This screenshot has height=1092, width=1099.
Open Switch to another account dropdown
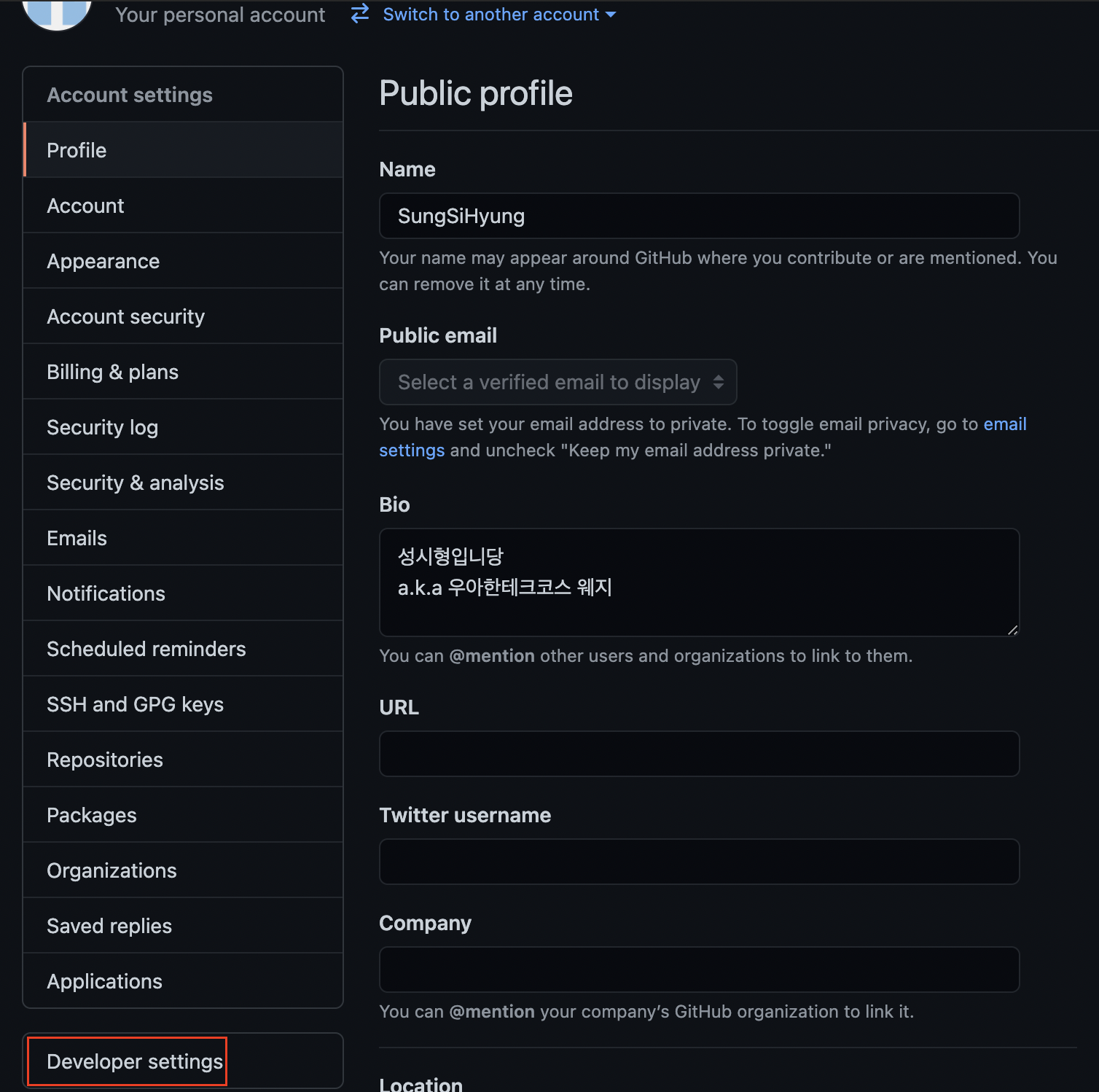[x=499, y=15]
